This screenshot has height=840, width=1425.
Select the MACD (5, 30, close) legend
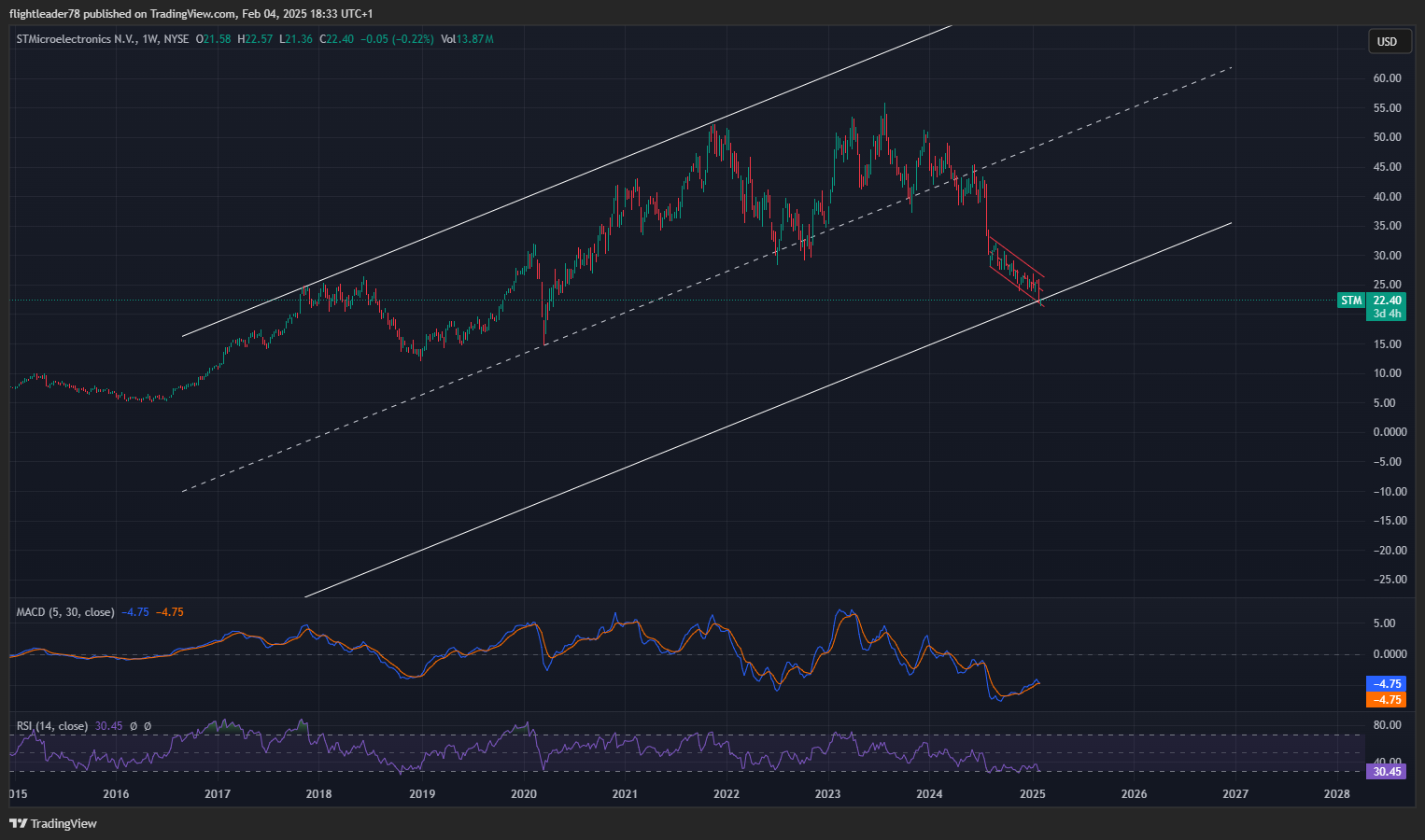(x=65, y=612)
